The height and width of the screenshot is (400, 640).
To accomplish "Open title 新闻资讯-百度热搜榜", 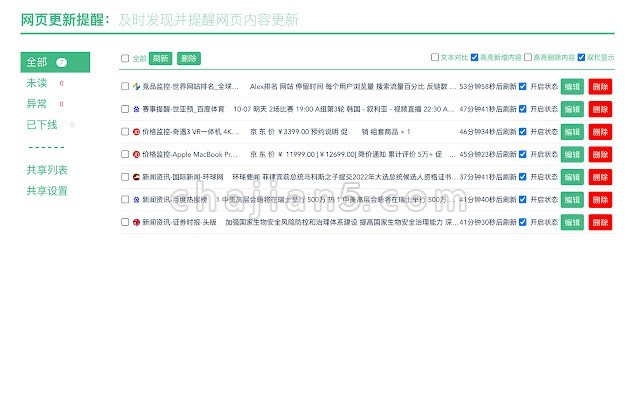I will click(175, 200).
